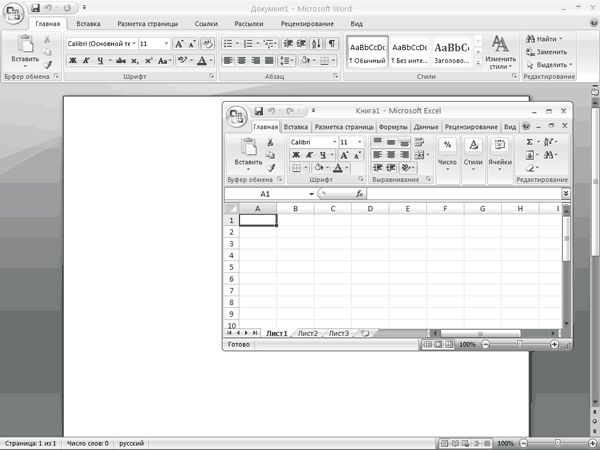Screen dimensions: 600x450
Task: Click the Cut scissors icon in Word
Action: (47, 39)
